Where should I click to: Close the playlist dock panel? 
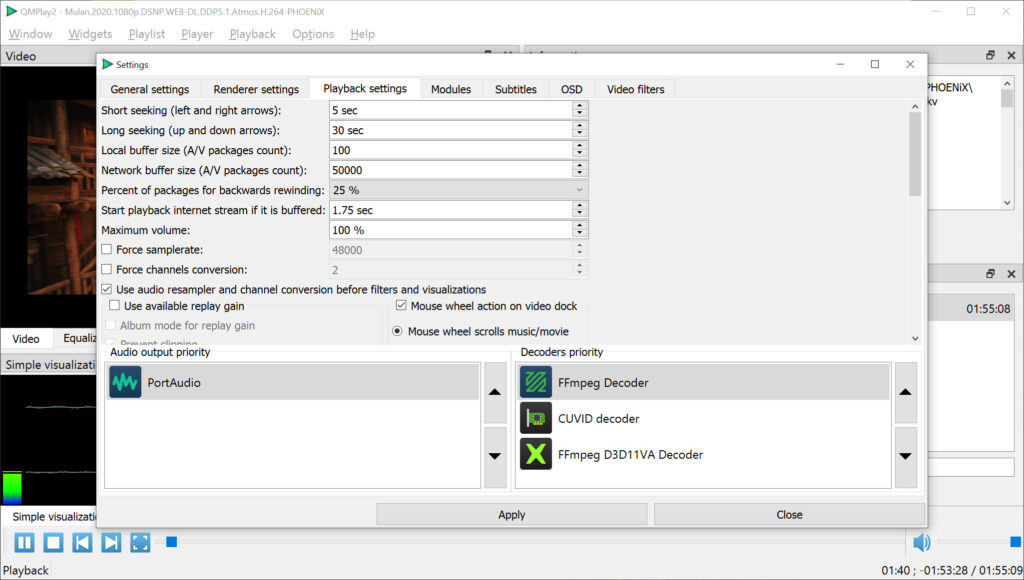[1011, 274]
